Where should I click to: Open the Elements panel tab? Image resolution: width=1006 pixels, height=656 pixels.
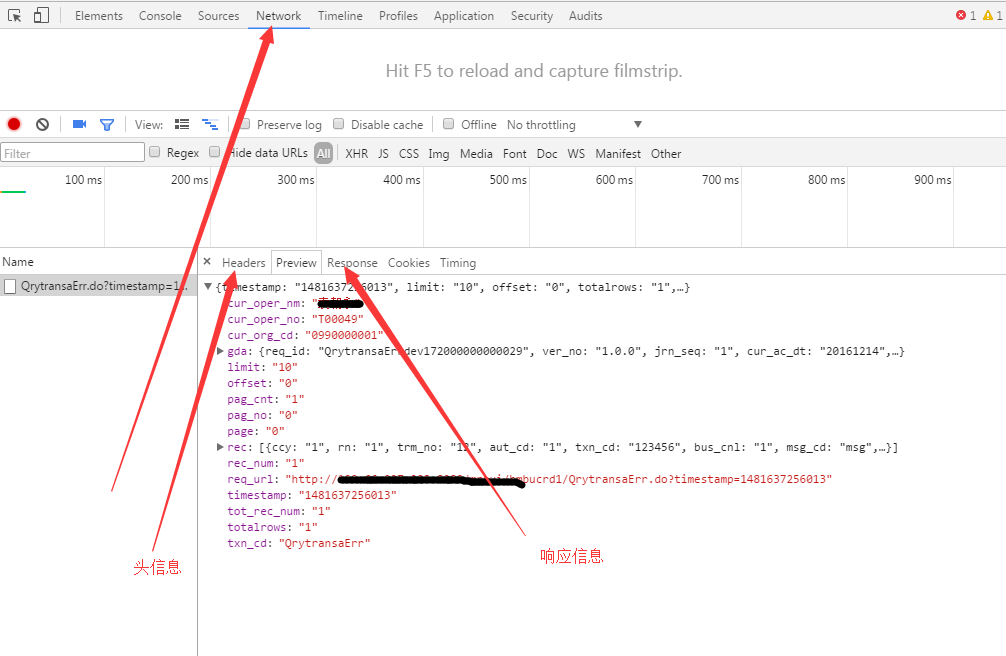[x=99, y=16]
